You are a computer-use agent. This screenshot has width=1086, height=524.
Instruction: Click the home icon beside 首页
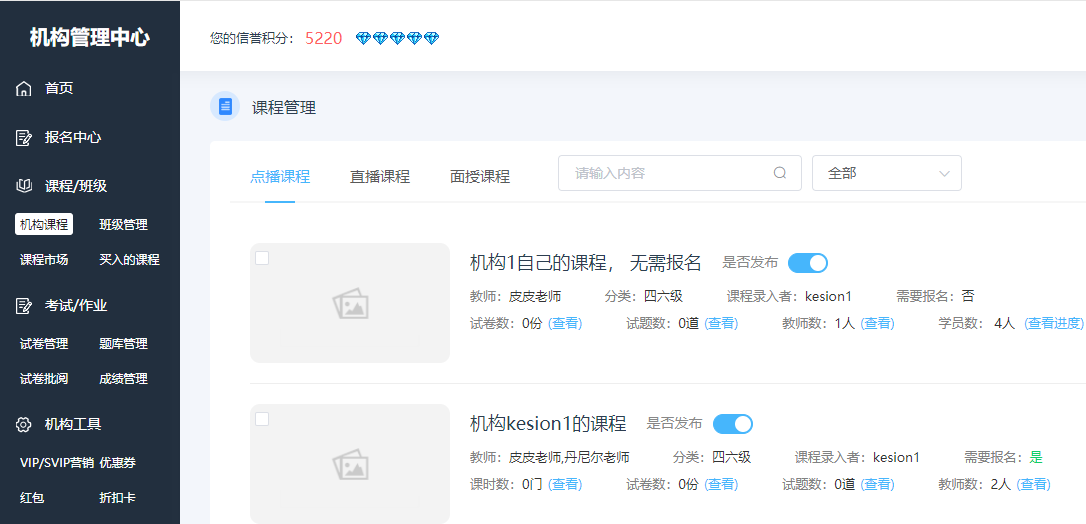point(24,89)
